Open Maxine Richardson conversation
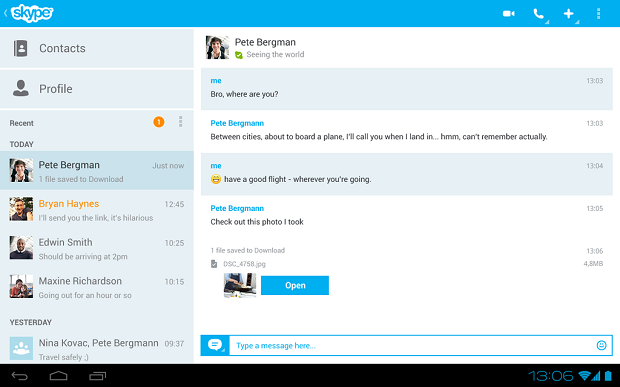This screenshot has height=387, width=620. (97, 287)
